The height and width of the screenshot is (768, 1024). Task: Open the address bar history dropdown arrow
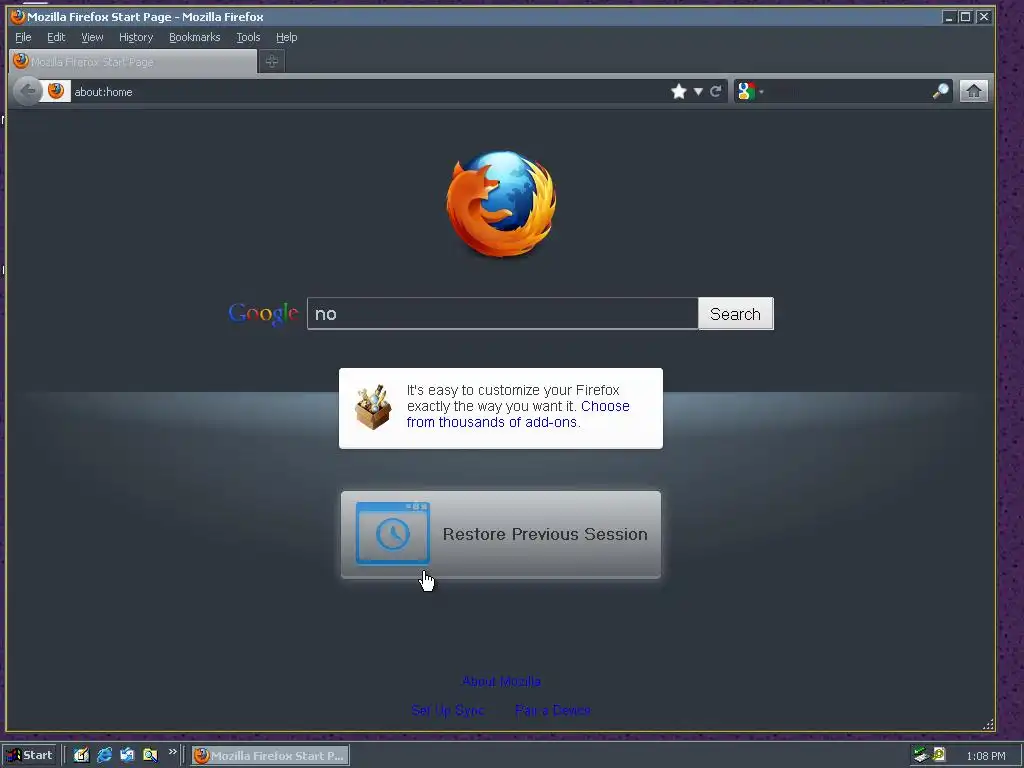[698, 91]
